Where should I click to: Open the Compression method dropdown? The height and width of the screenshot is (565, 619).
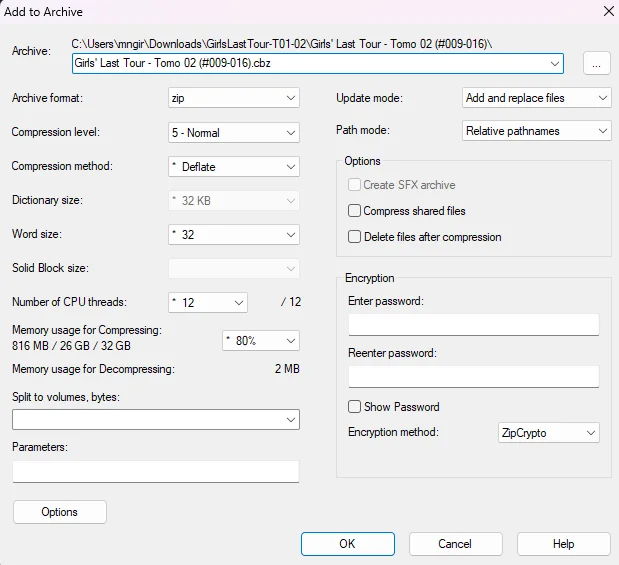click(234, 167)
